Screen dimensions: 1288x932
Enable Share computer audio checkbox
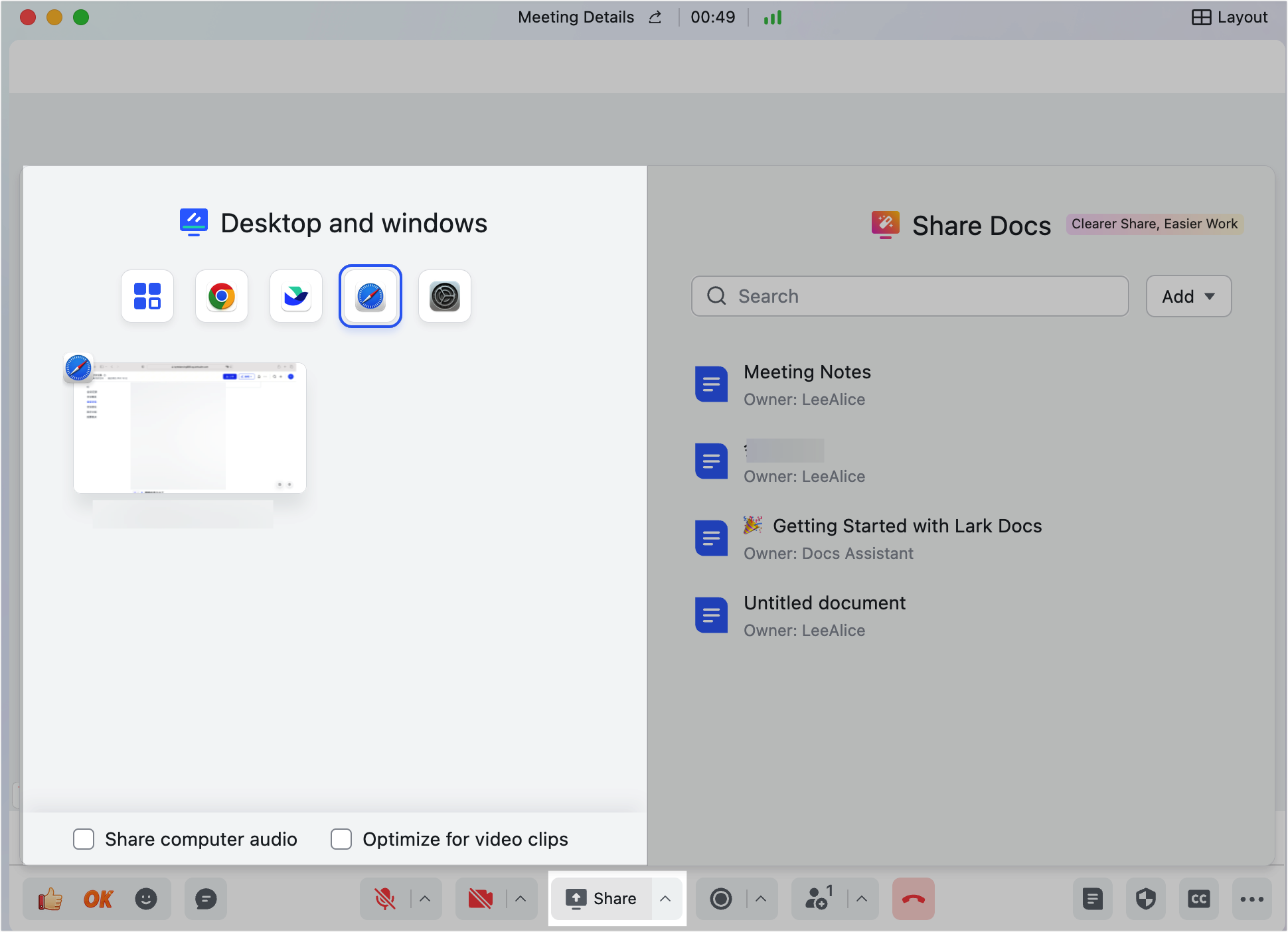tap(84, 839)
